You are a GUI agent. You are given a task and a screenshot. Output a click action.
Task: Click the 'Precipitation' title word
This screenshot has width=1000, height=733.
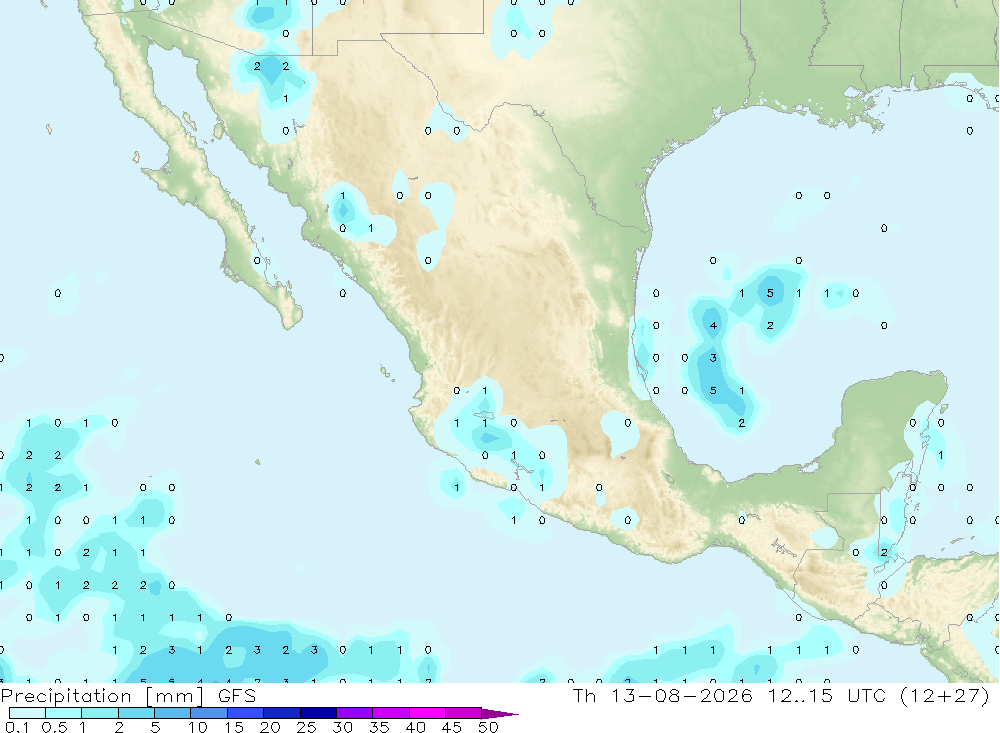click(66, 696)
